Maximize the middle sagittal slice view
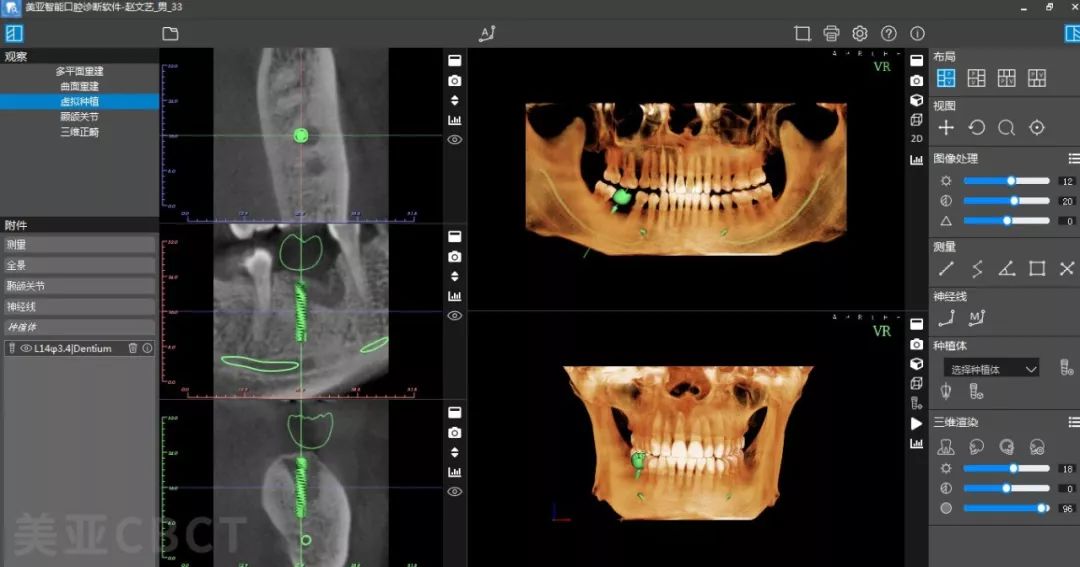This screenshot has height=567, width=1080. click(455, 236)
